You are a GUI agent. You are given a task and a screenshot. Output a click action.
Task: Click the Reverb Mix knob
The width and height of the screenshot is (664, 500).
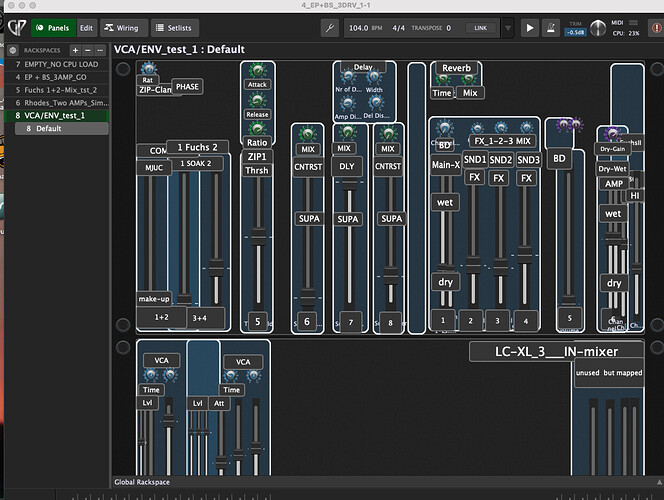click(469, 80)
